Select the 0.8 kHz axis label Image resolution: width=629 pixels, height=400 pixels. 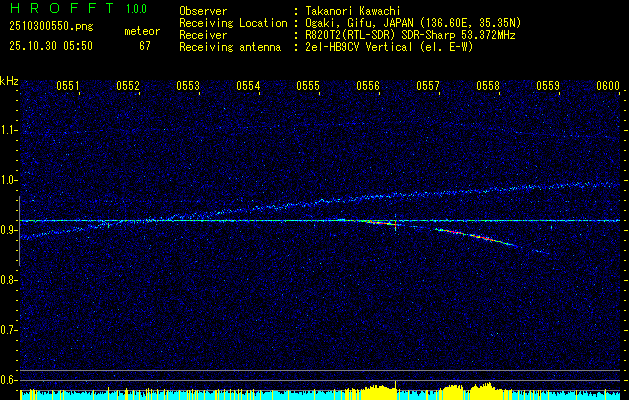9,280
